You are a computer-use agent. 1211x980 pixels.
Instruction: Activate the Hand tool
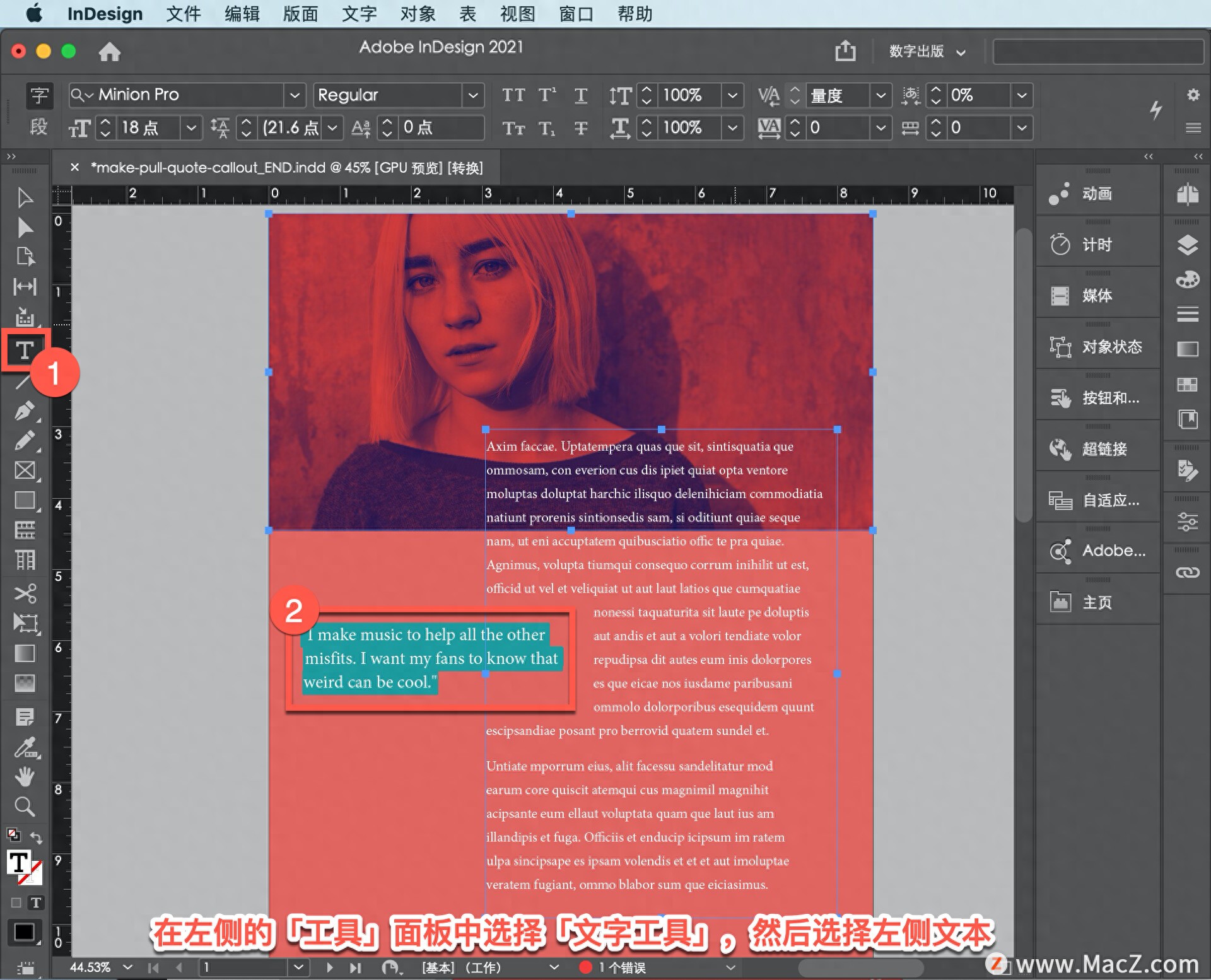point(25,776)
